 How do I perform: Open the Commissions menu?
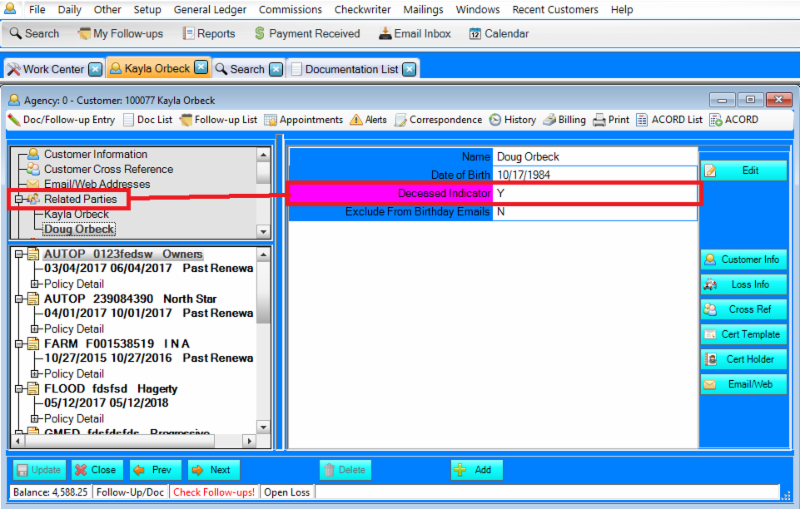tap(290, 10)
